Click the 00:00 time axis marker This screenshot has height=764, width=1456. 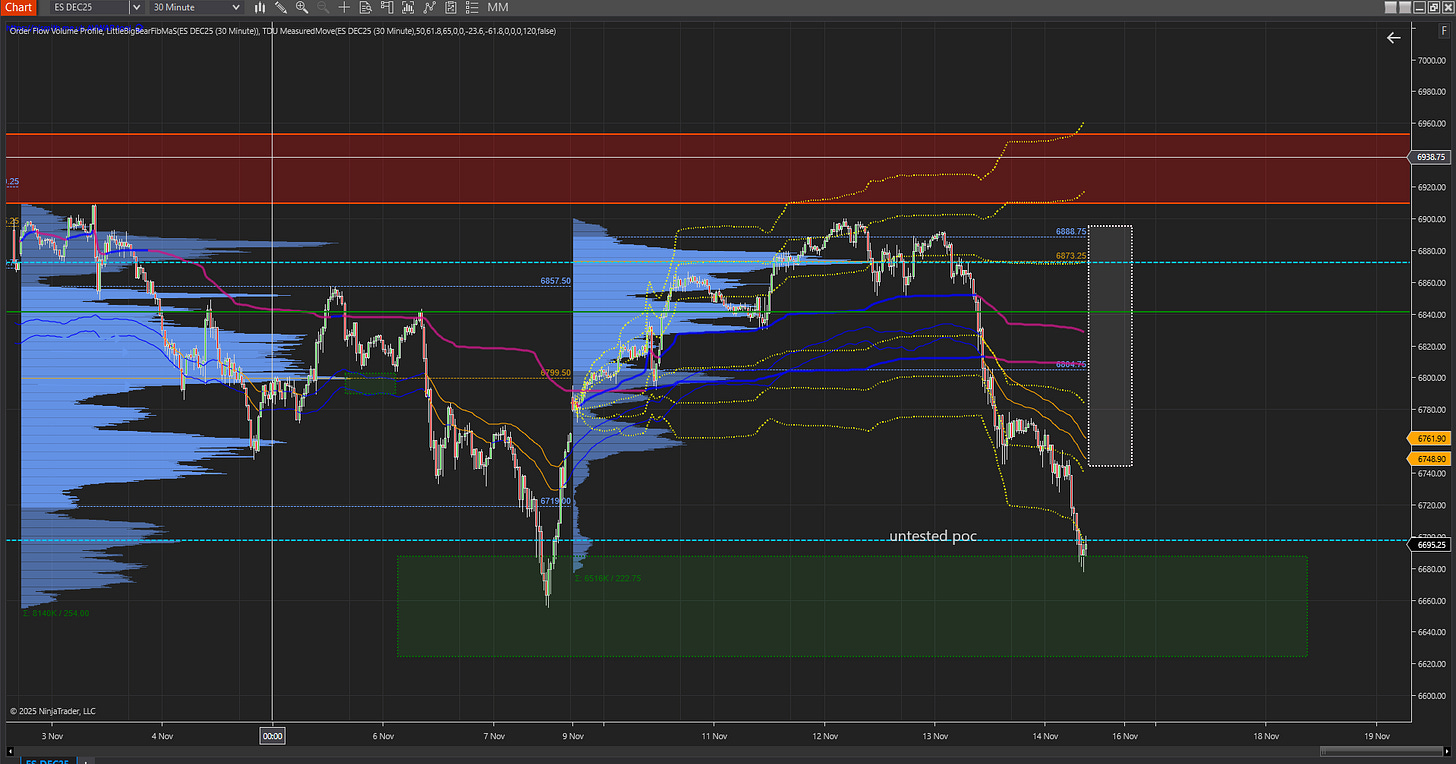pyautogui.click(x=272, y=735)
